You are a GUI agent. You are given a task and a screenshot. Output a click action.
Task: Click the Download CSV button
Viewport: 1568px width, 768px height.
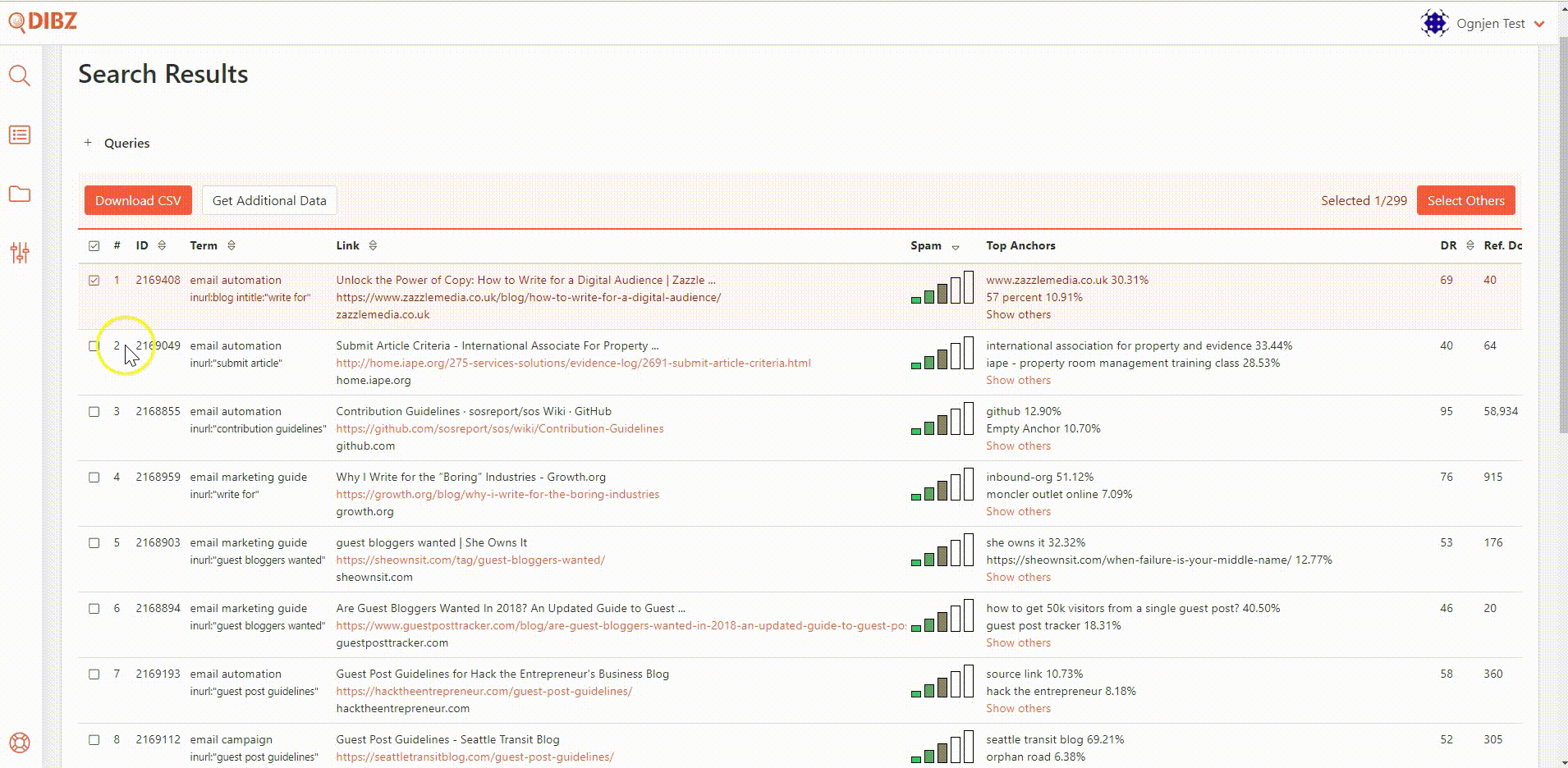[x=138, y=201]
